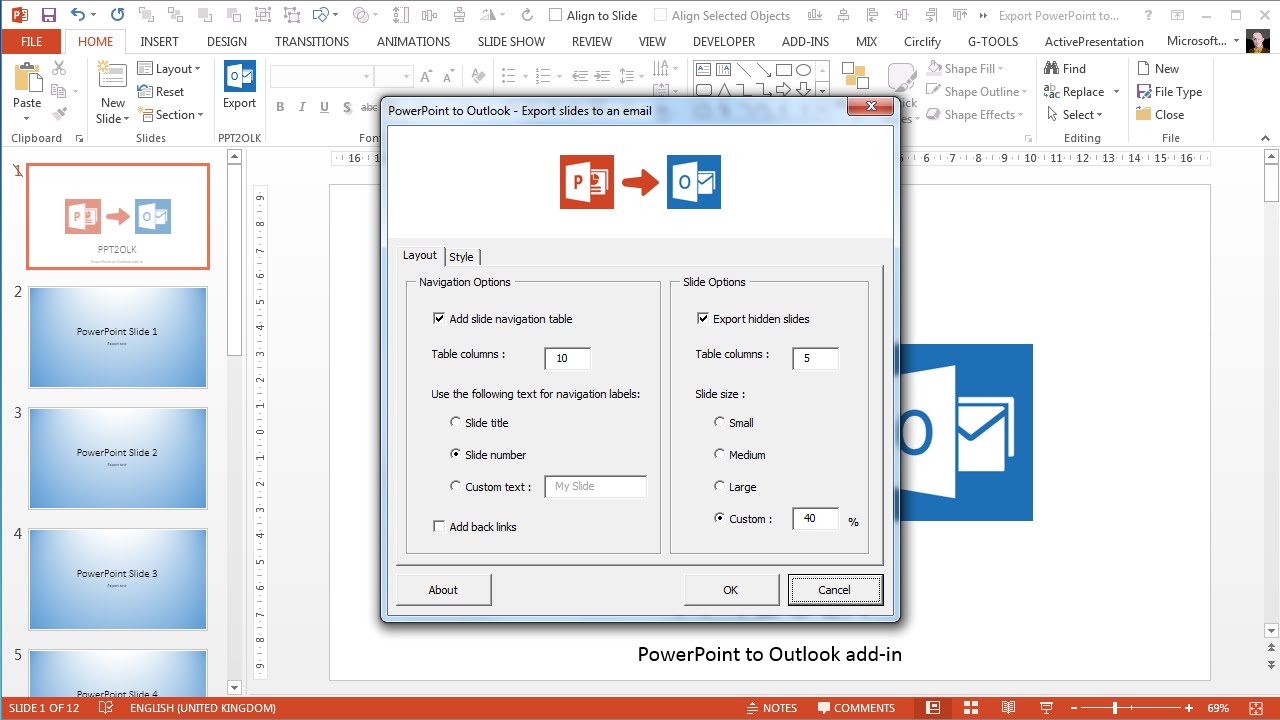Save the presentation via the floppy disk icon
This screenshot has height=720, width=1280.
tap(48, 15)
